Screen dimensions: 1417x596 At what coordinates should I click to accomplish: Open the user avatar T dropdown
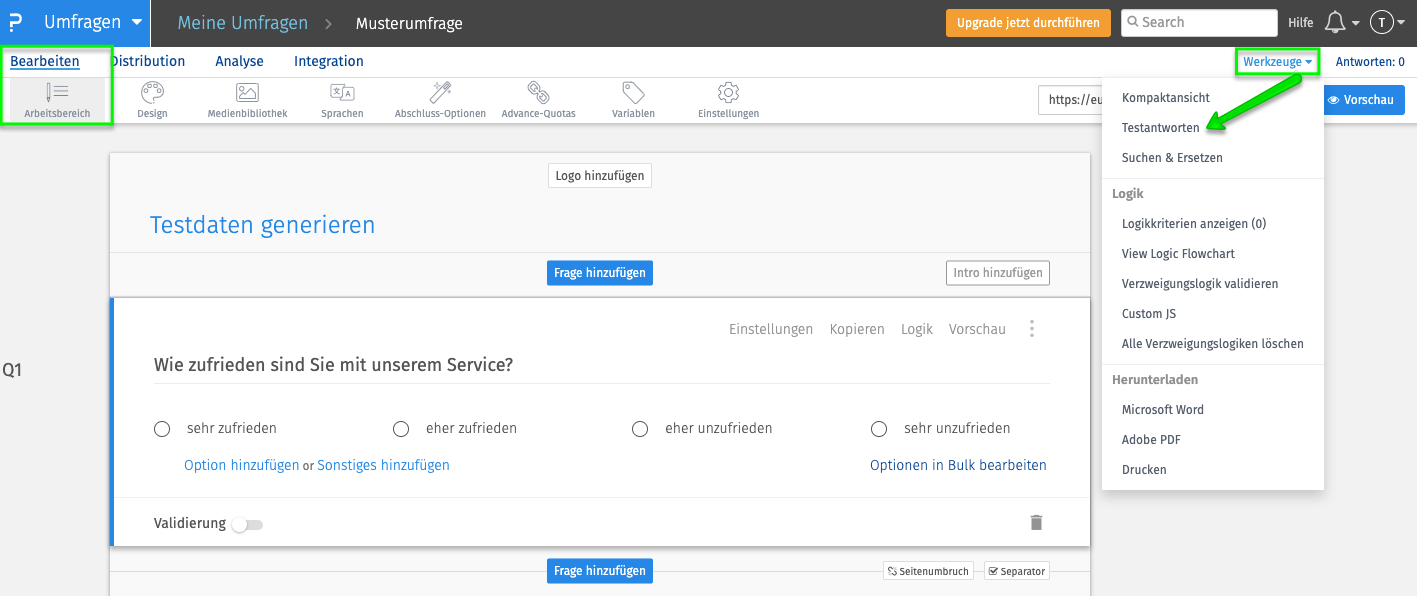tap(1387, 22)
